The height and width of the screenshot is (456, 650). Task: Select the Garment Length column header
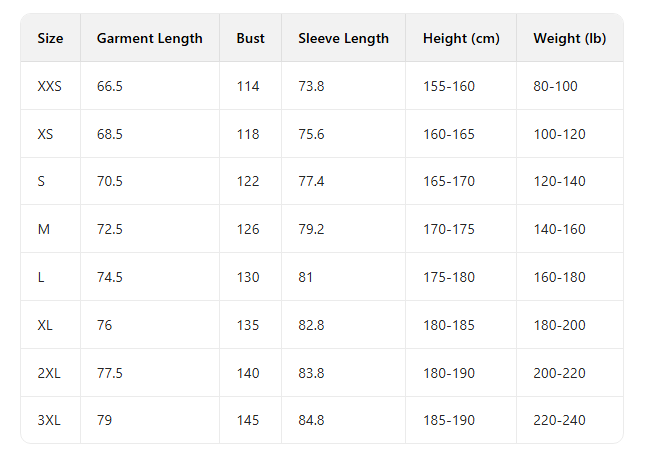tap(149, 39)
